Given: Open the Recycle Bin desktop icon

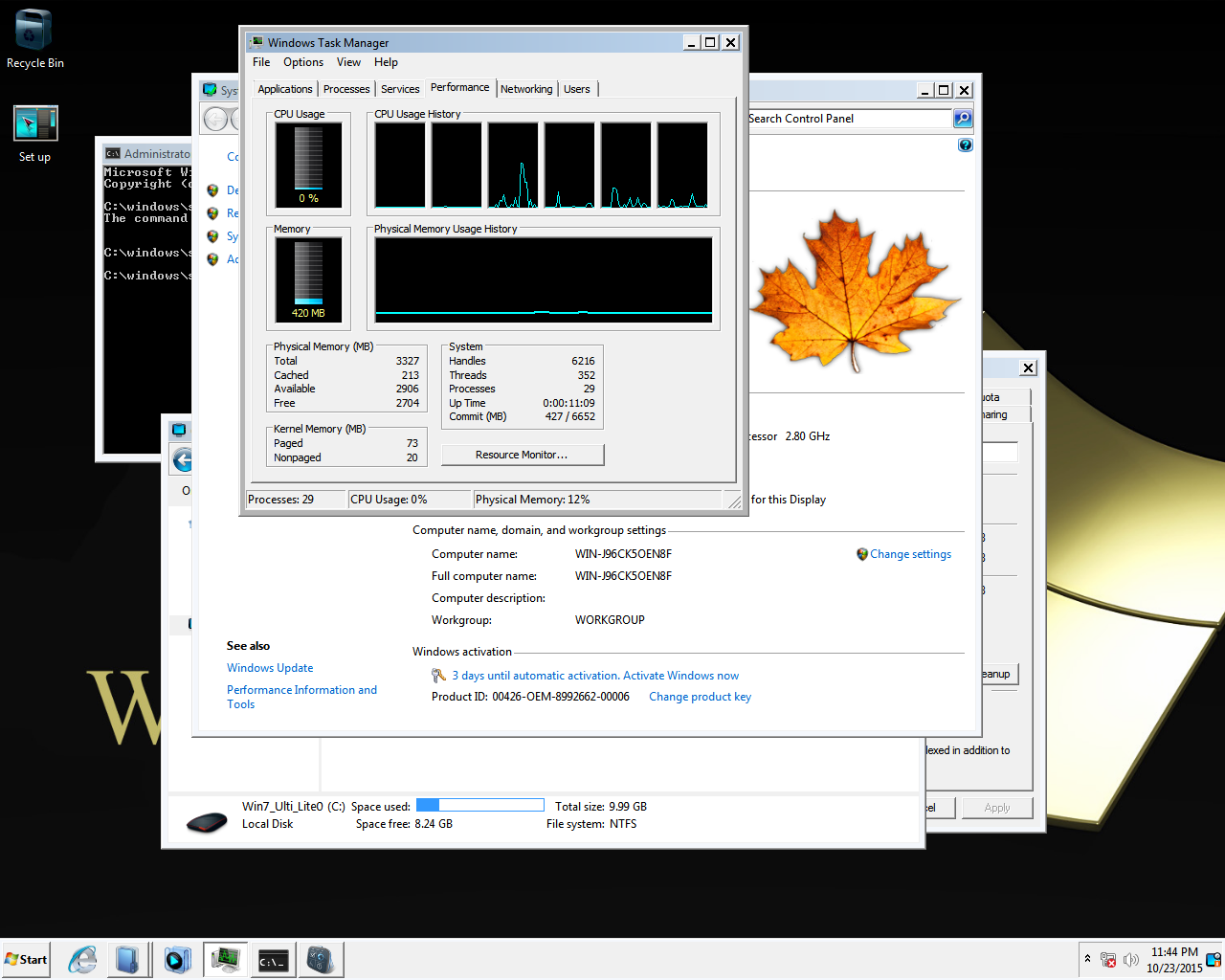Looking at the screenshot, I should pos(34,38).
